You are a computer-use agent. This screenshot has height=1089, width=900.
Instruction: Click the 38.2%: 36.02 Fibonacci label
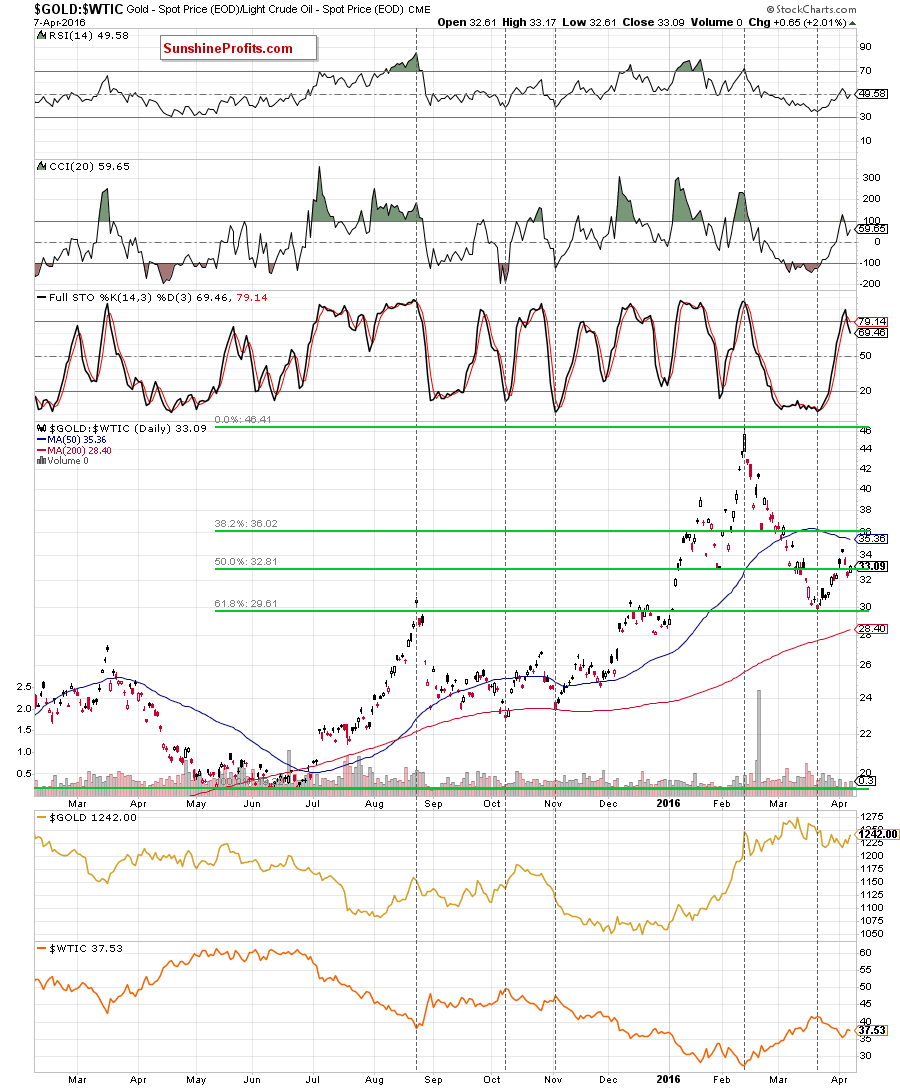[x=246, y=524]
